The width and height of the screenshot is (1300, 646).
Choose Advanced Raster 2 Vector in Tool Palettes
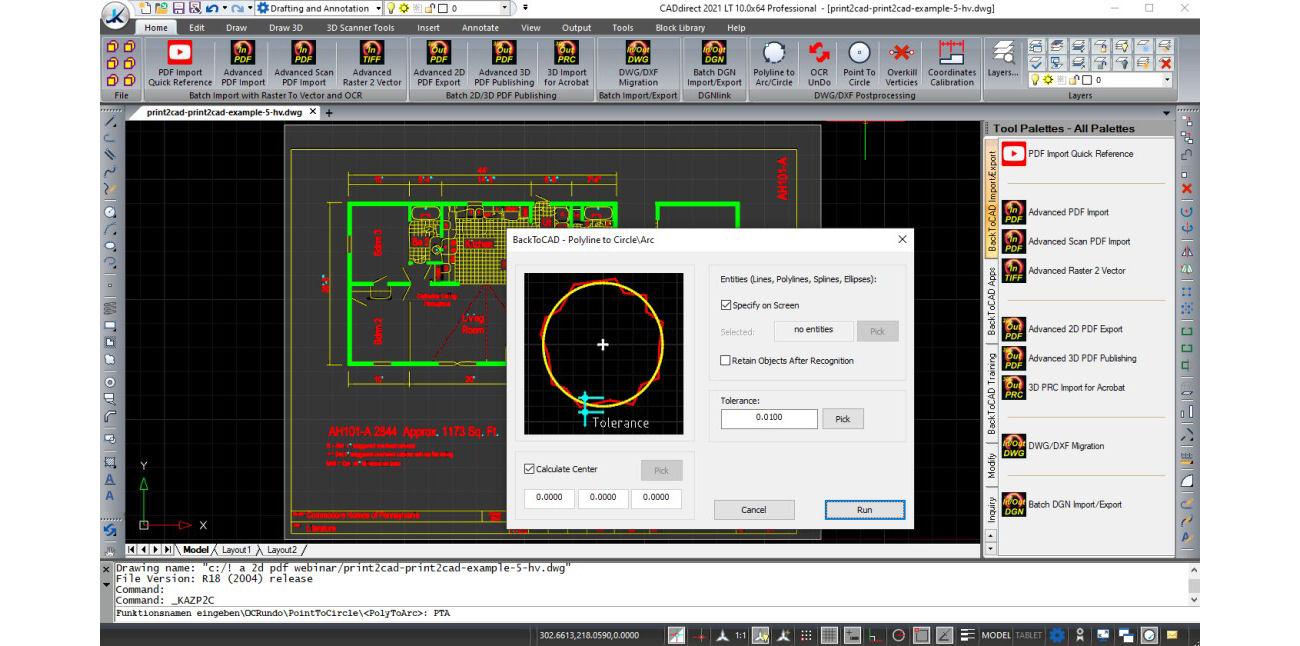(x=1063, y=271)
